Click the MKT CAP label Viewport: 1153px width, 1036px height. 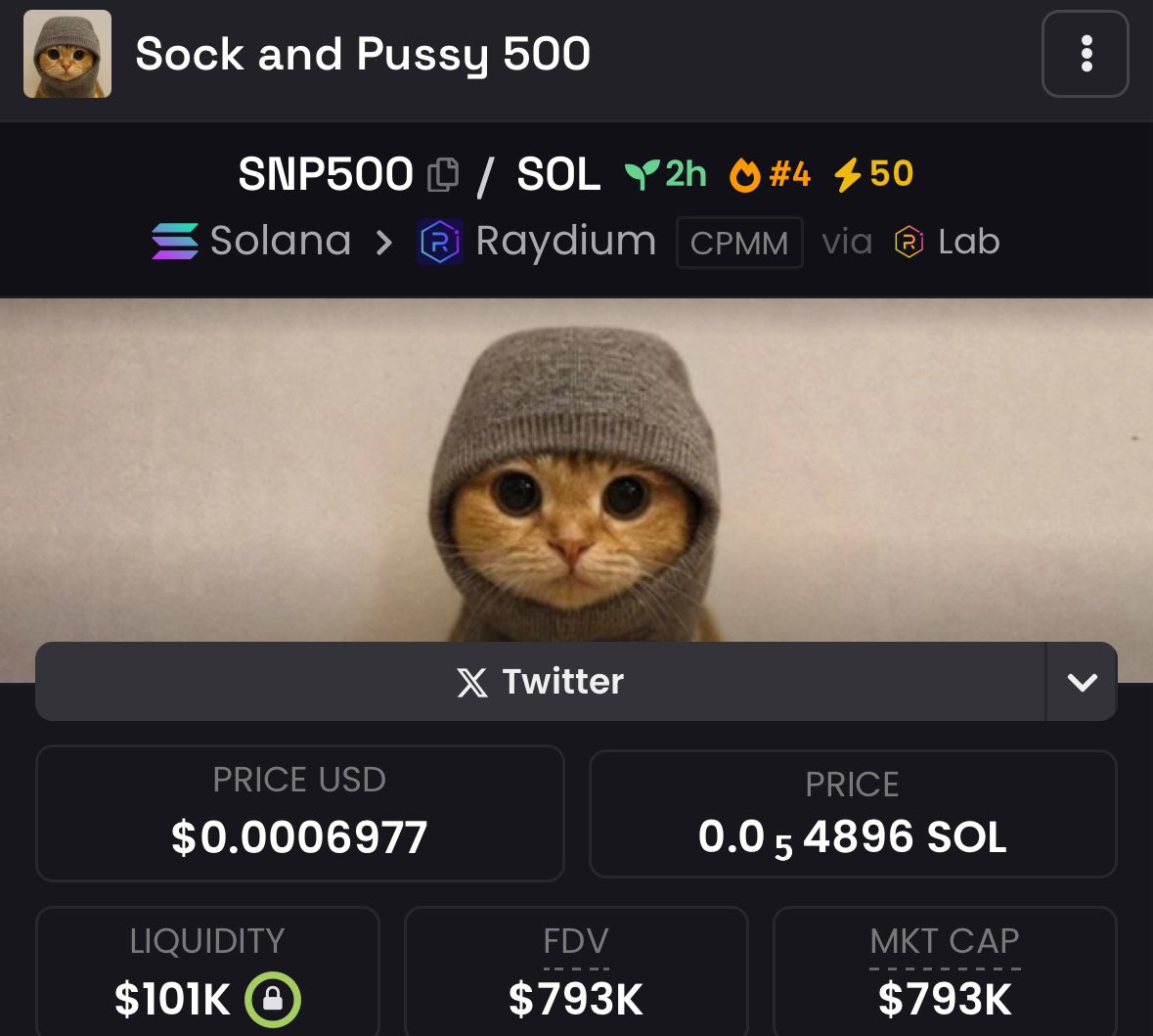point(945,941)
